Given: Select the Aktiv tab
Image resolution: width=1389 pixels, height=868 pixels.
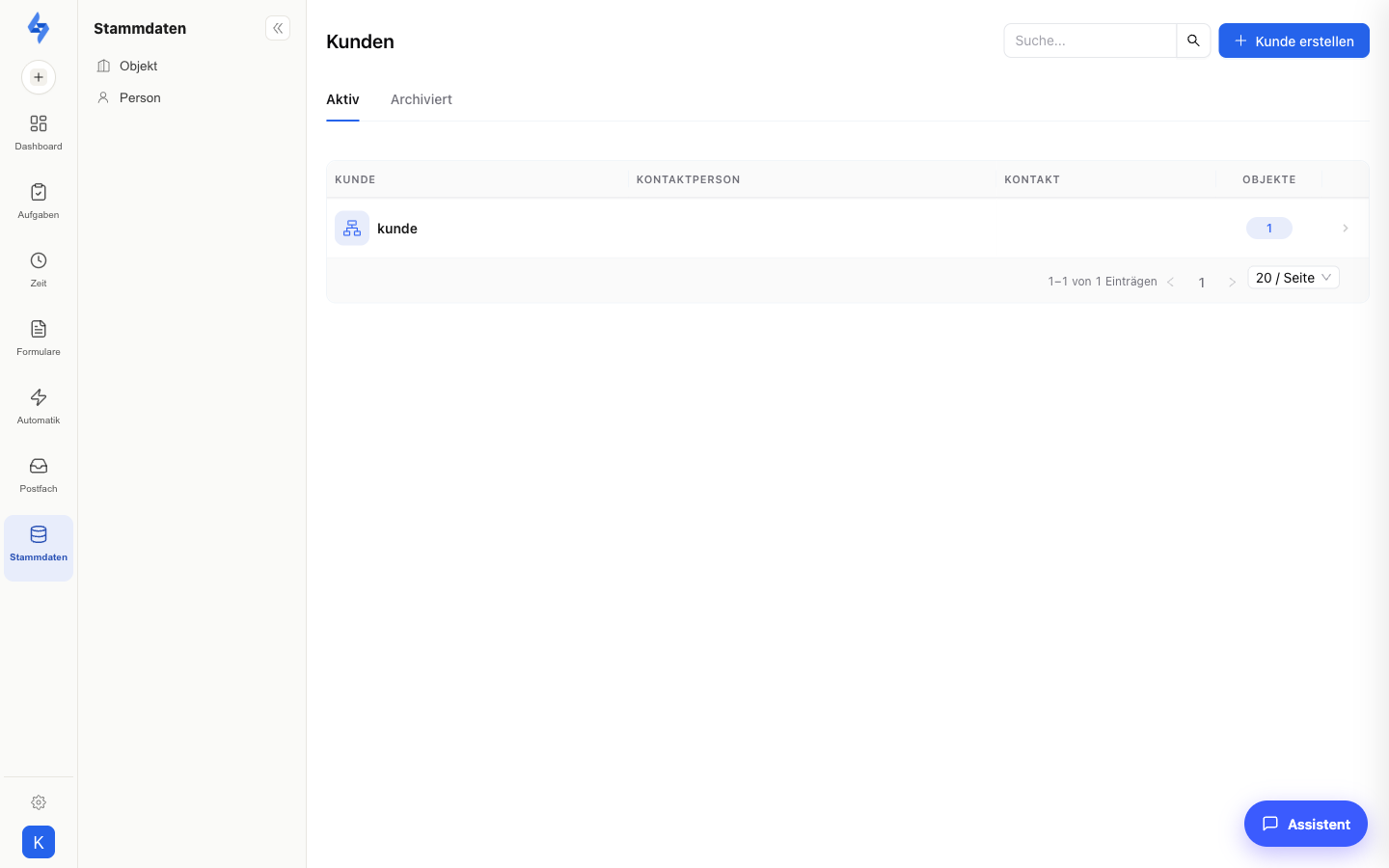Looking at the screenshot, I should point(342,99).
